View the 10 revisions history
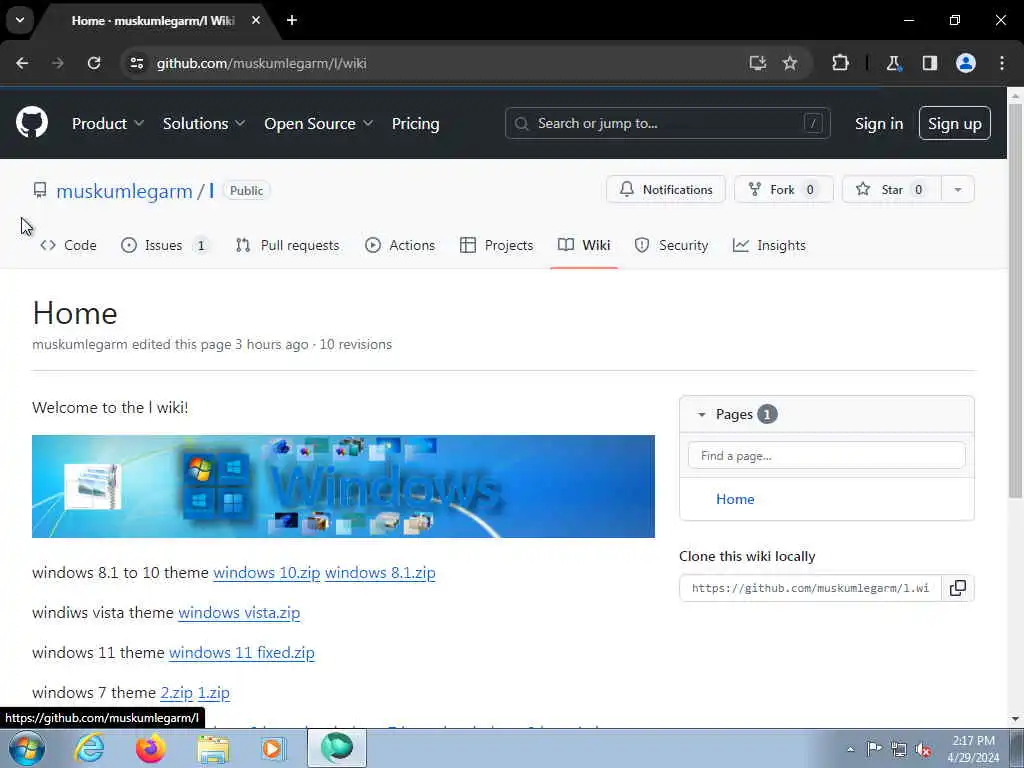The height and width of the screenshot is (768, 1024). pyautogui.click(x=355, y=344)
